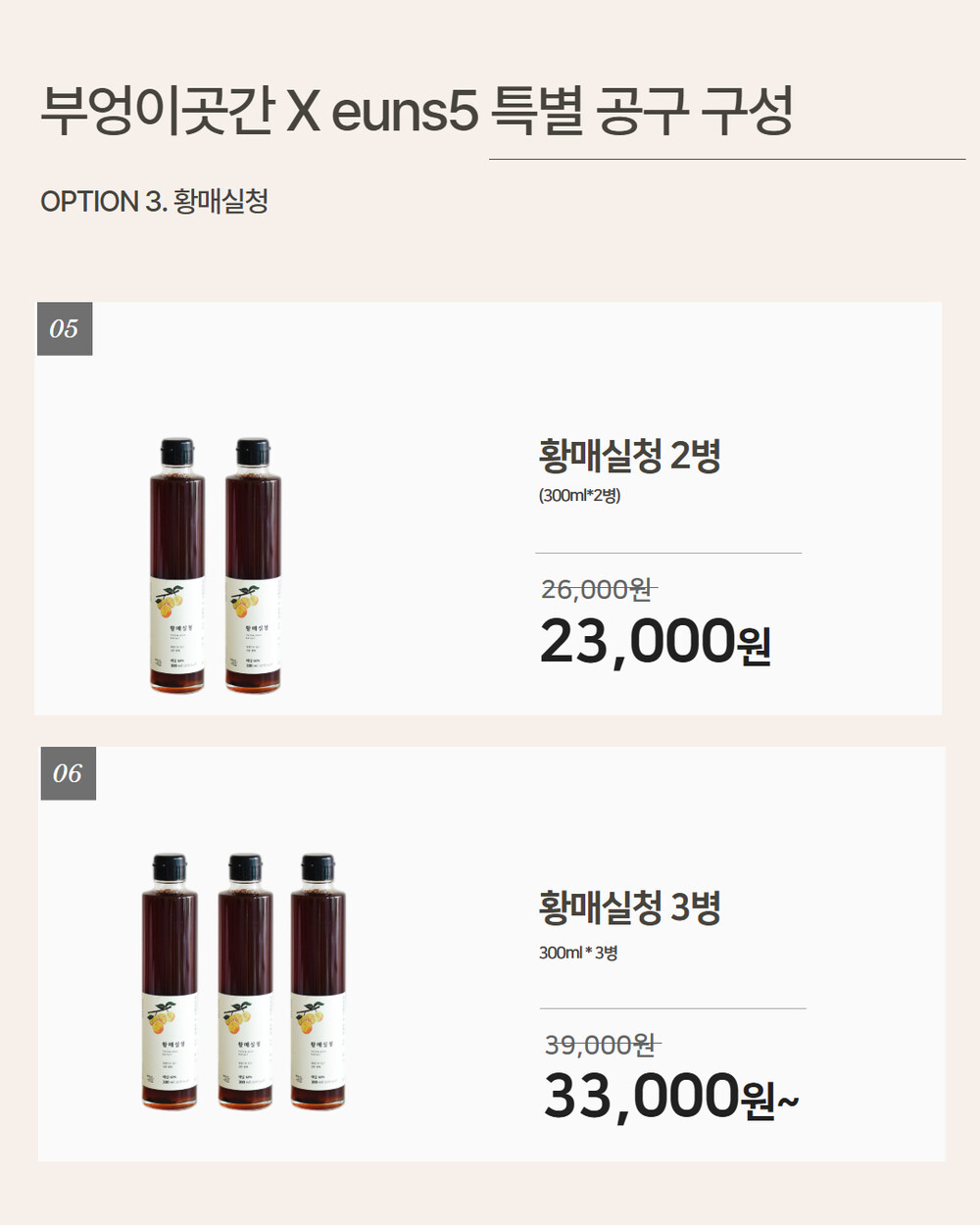980x1225 pixels.
Task: Click the OPTION 3. 황매실청 heading
Action: click(x=154, y=201)
